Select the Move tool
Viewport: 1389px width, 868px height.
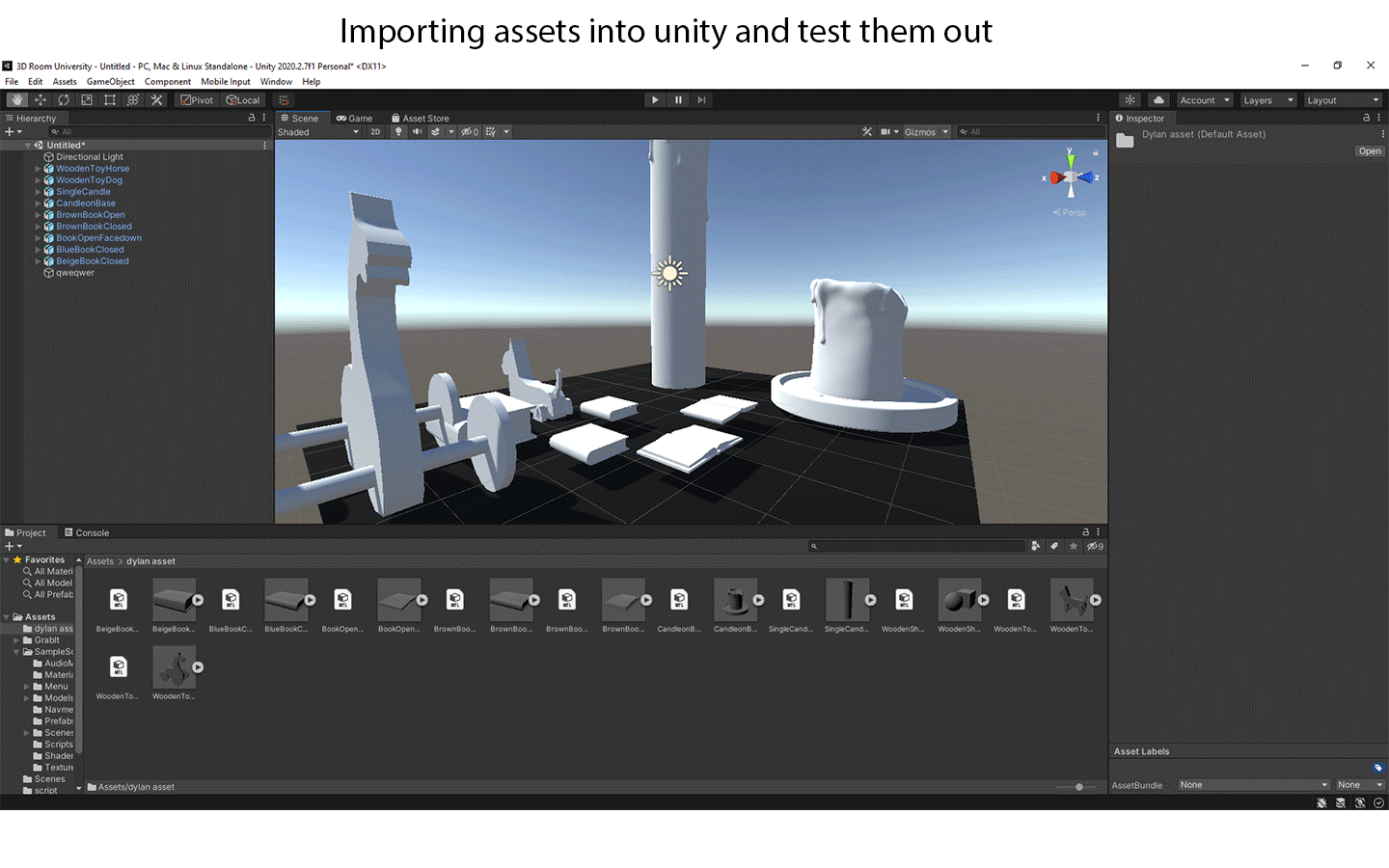[x=41, y=100]
